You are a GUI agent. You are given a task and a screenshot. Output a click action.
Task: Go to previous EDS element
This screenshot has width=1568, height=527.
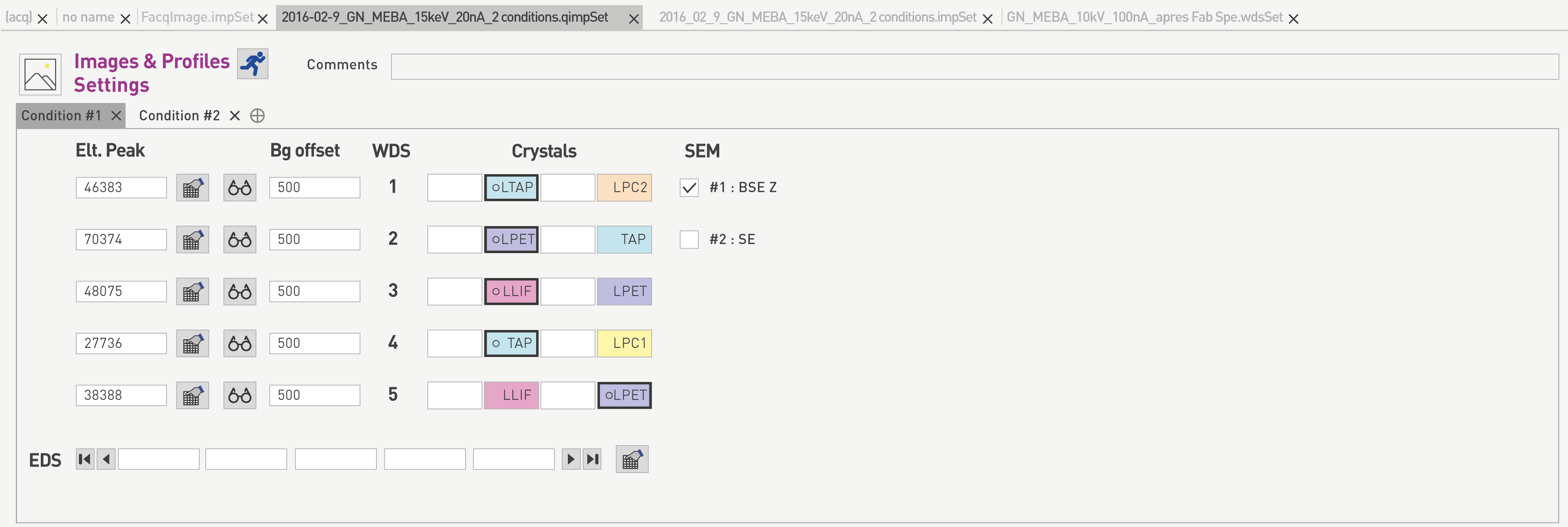106,459
